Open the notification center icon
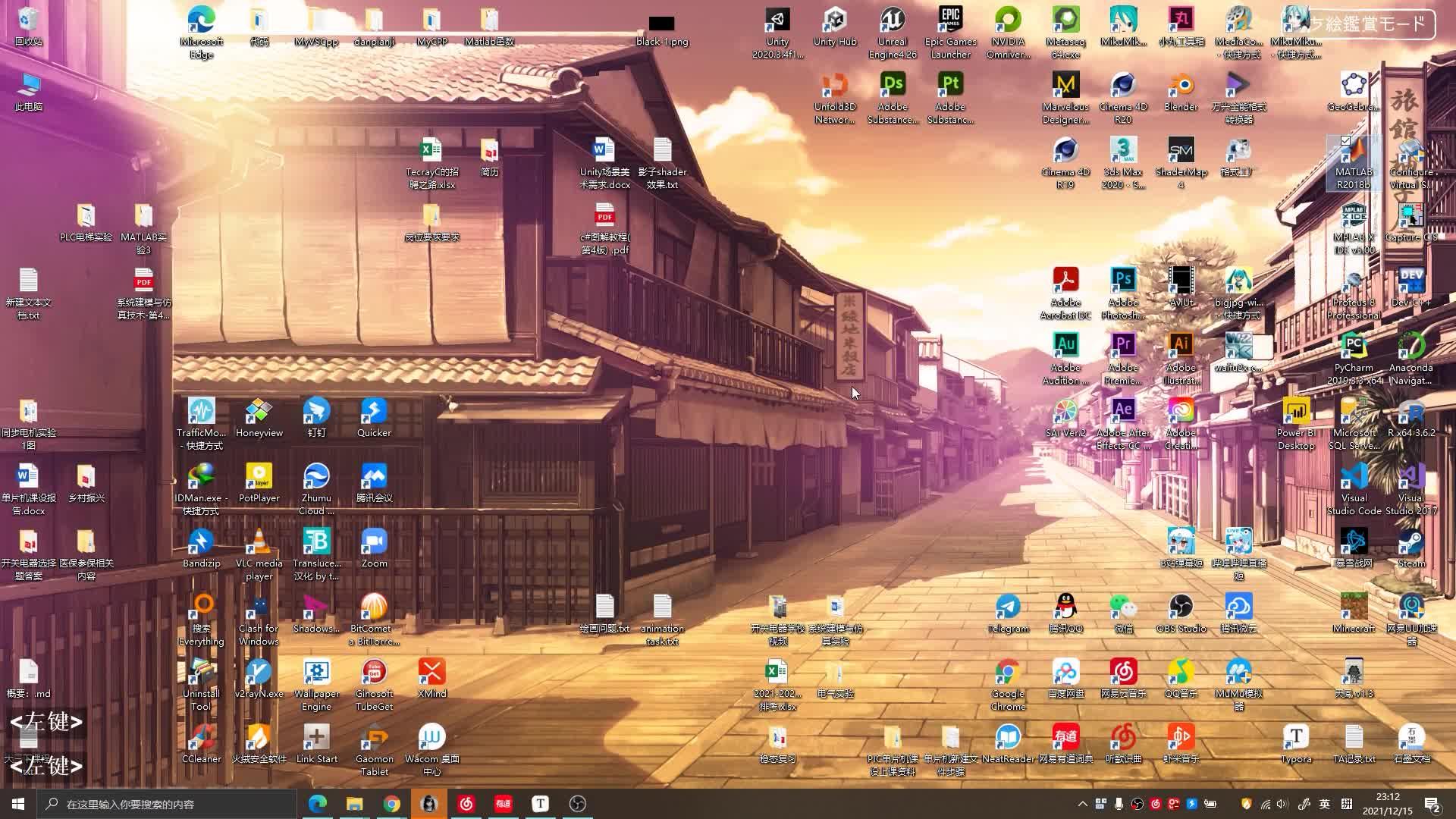1456x819 pixels. tap(1432, 804)
